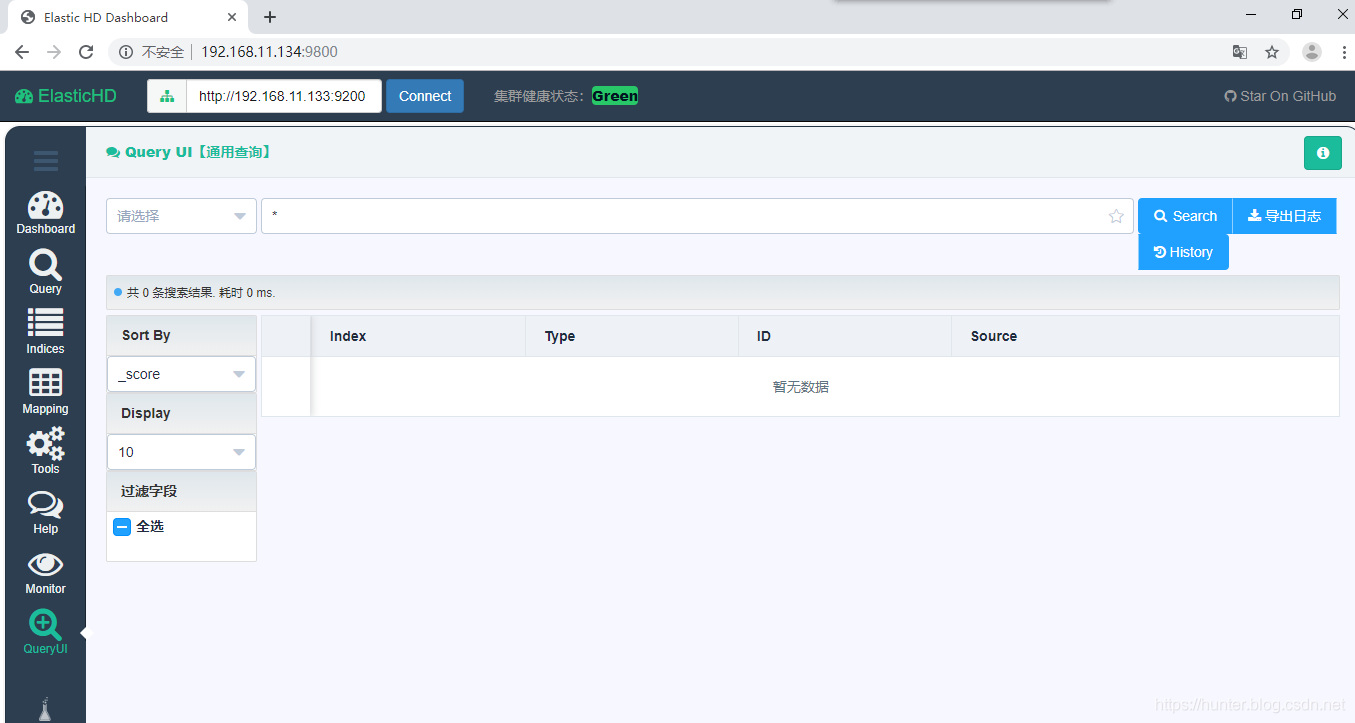Click the star icon in query field
Viewport: 1355px width, 723px height.
[x=1116, y=216]
